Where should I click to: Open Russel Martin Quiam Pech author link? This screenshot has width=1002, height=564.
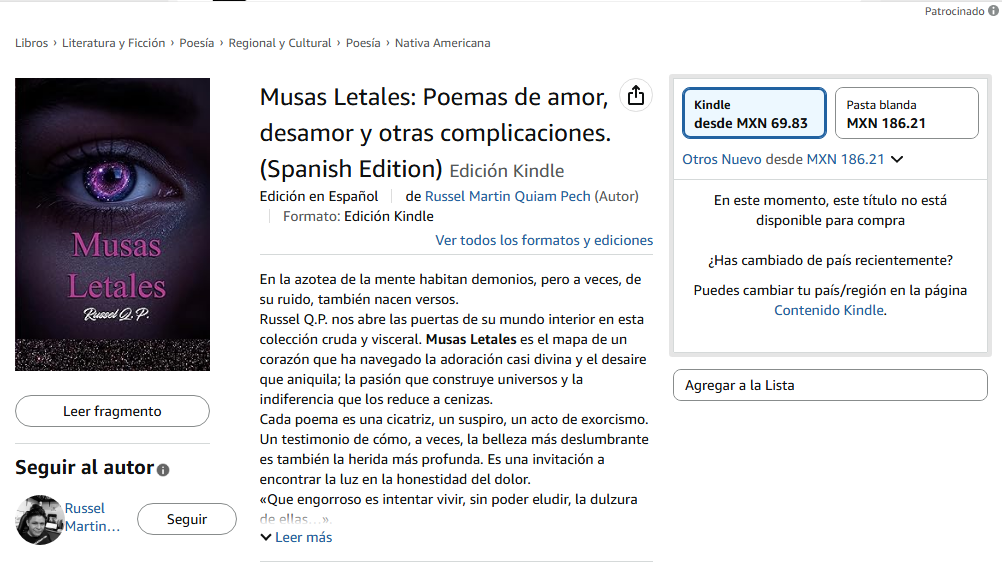[507, 196]
